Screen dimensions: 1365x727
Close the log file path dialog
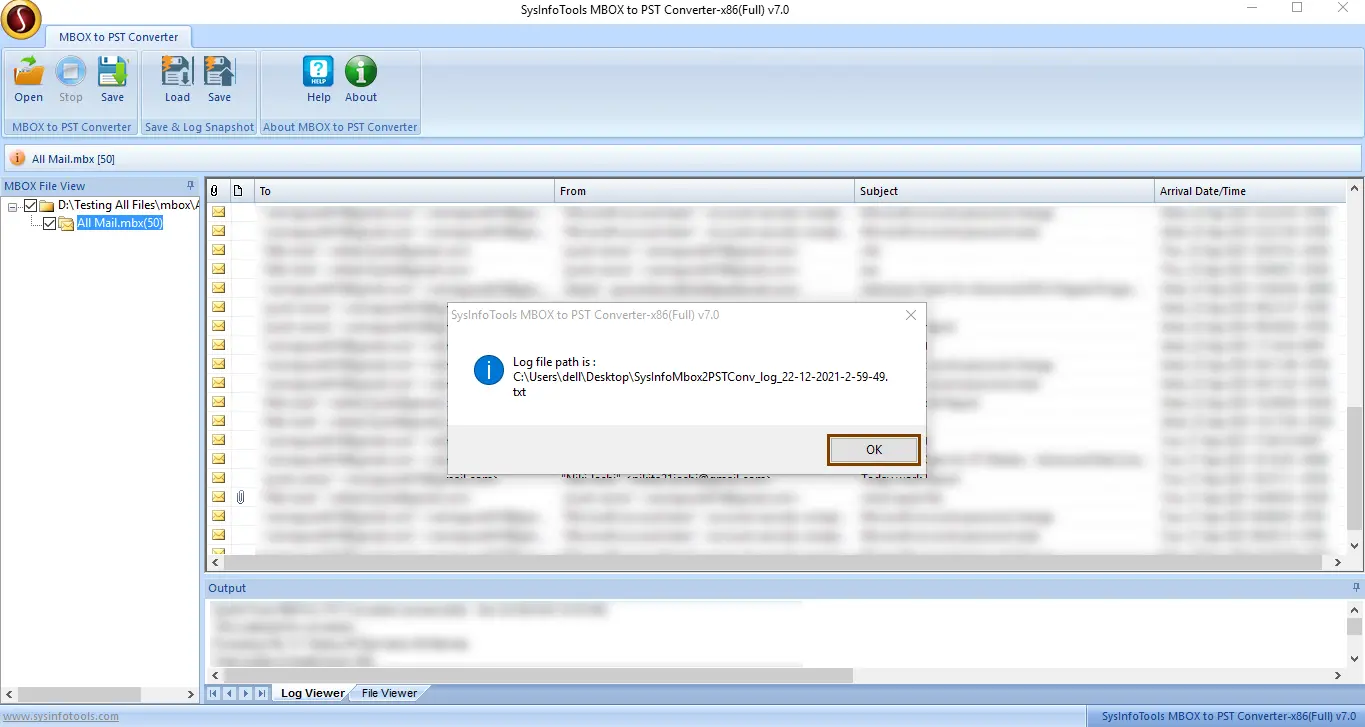[911, 315]
